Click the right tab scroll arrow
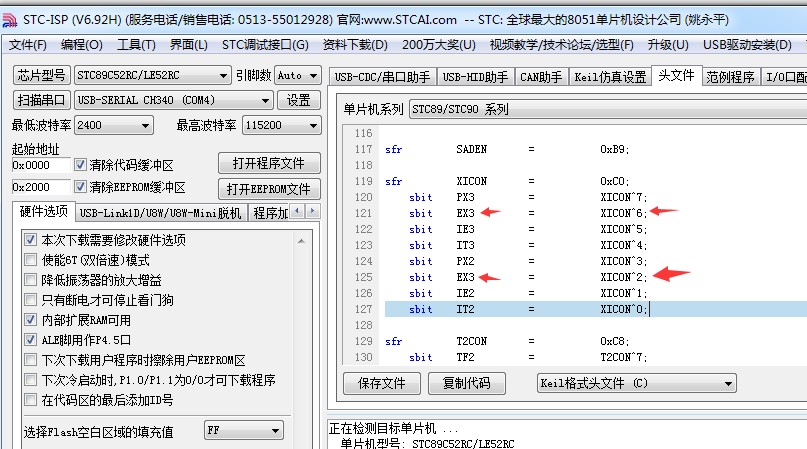Screen dimensions: 807x449 312,211
